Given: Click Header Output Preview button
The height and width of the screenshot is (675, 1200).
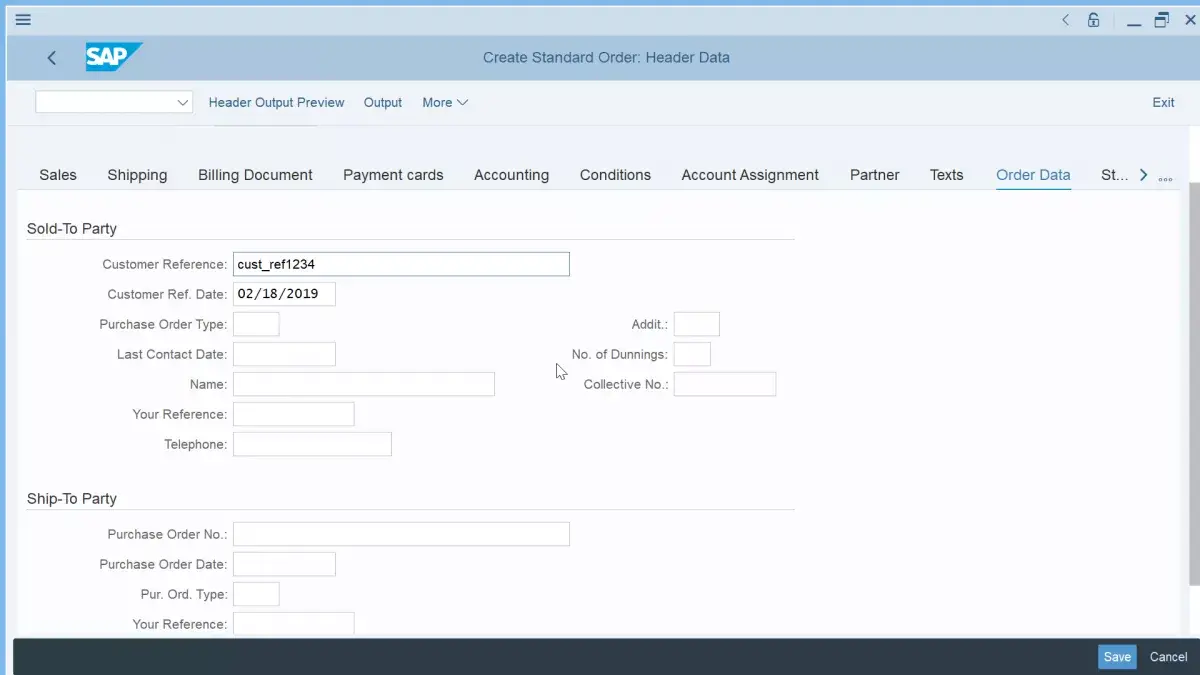Looking at the screenshot, I should pyautogui.click(x=276, y=102).
